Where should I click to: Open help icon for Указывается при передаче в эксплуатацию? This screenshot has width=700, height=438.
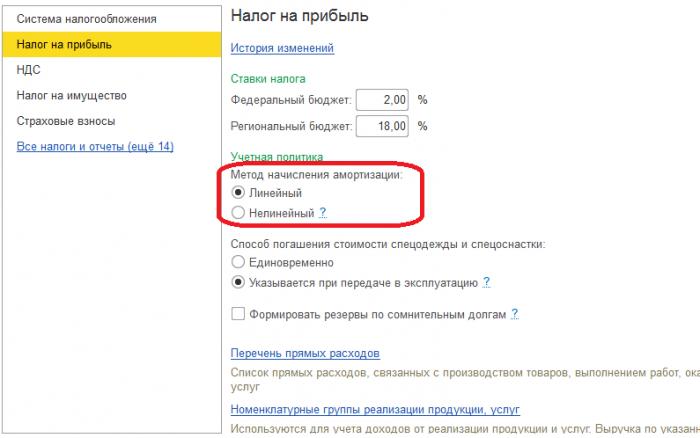tap(486, 282)
